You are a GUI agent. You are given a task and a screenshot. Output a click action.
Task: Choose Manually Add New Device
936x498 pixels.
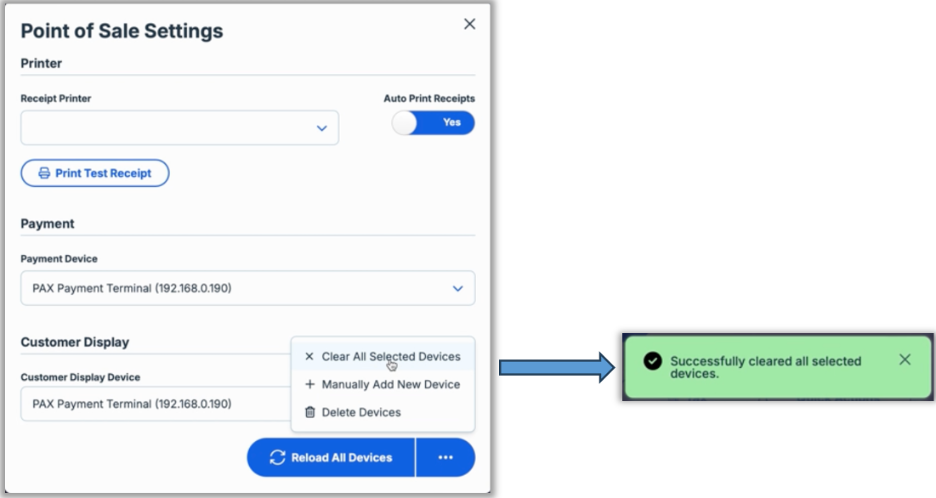390,384
